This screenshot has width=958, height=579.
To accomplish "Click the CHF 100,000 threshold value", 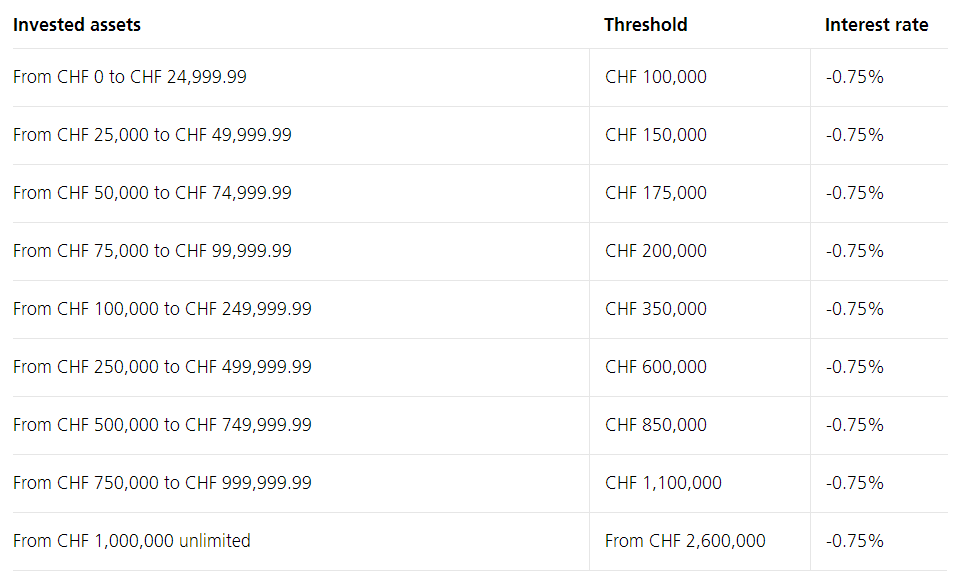I will point(656,77).
